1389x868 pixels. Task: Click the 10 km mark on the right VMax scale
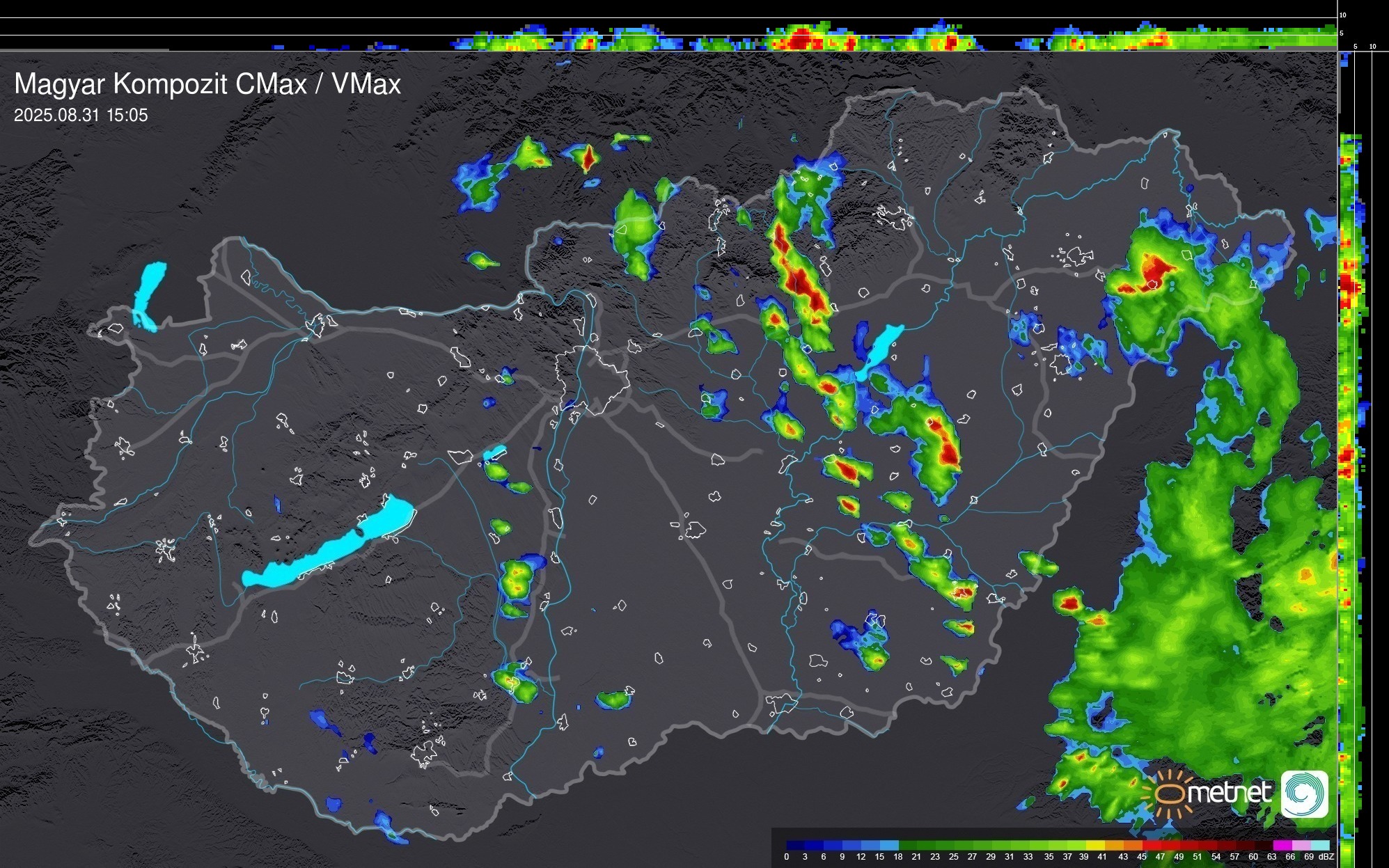click(1372, 47)
